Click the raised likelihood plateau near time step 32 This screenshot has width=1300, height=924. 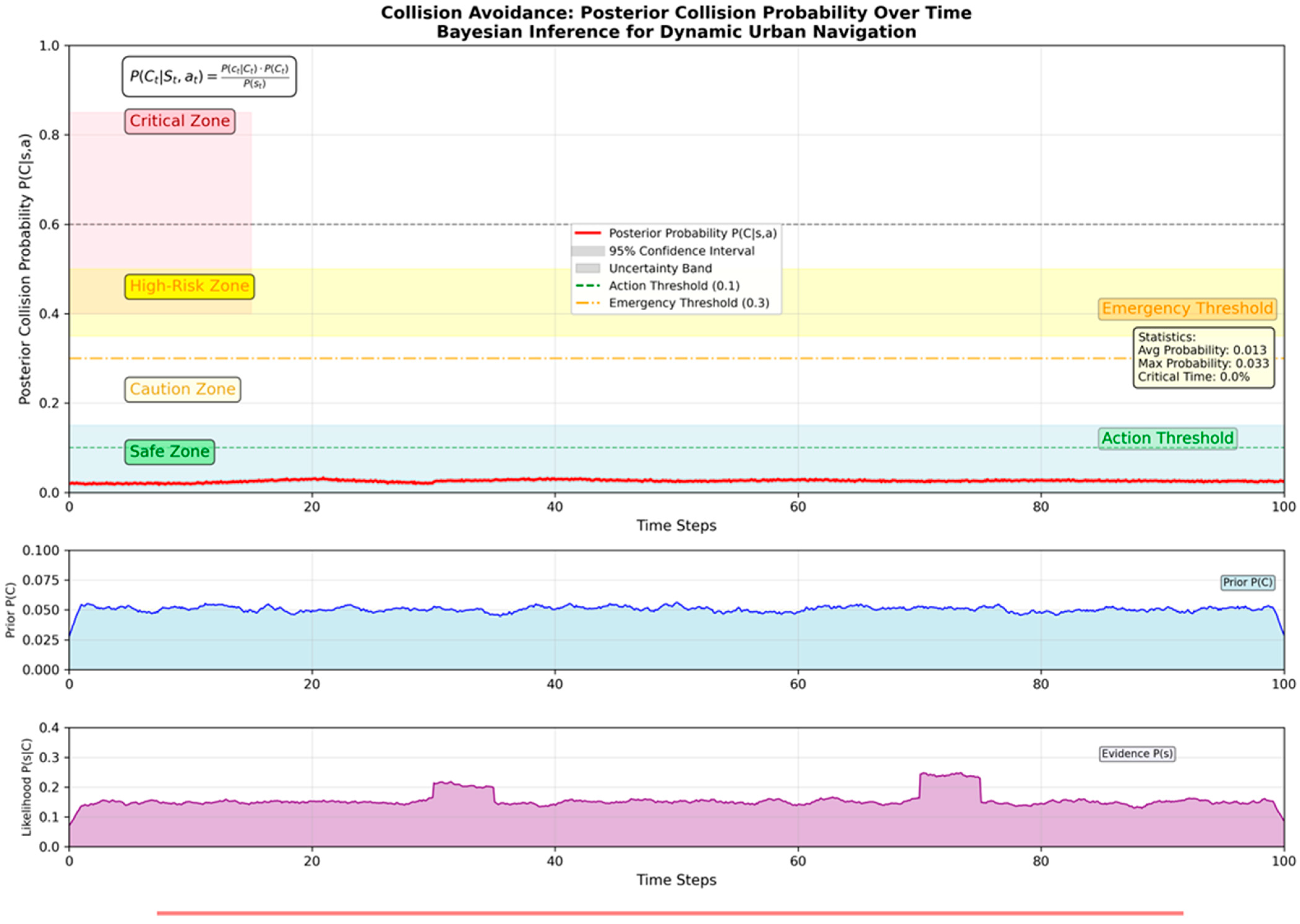463,785
